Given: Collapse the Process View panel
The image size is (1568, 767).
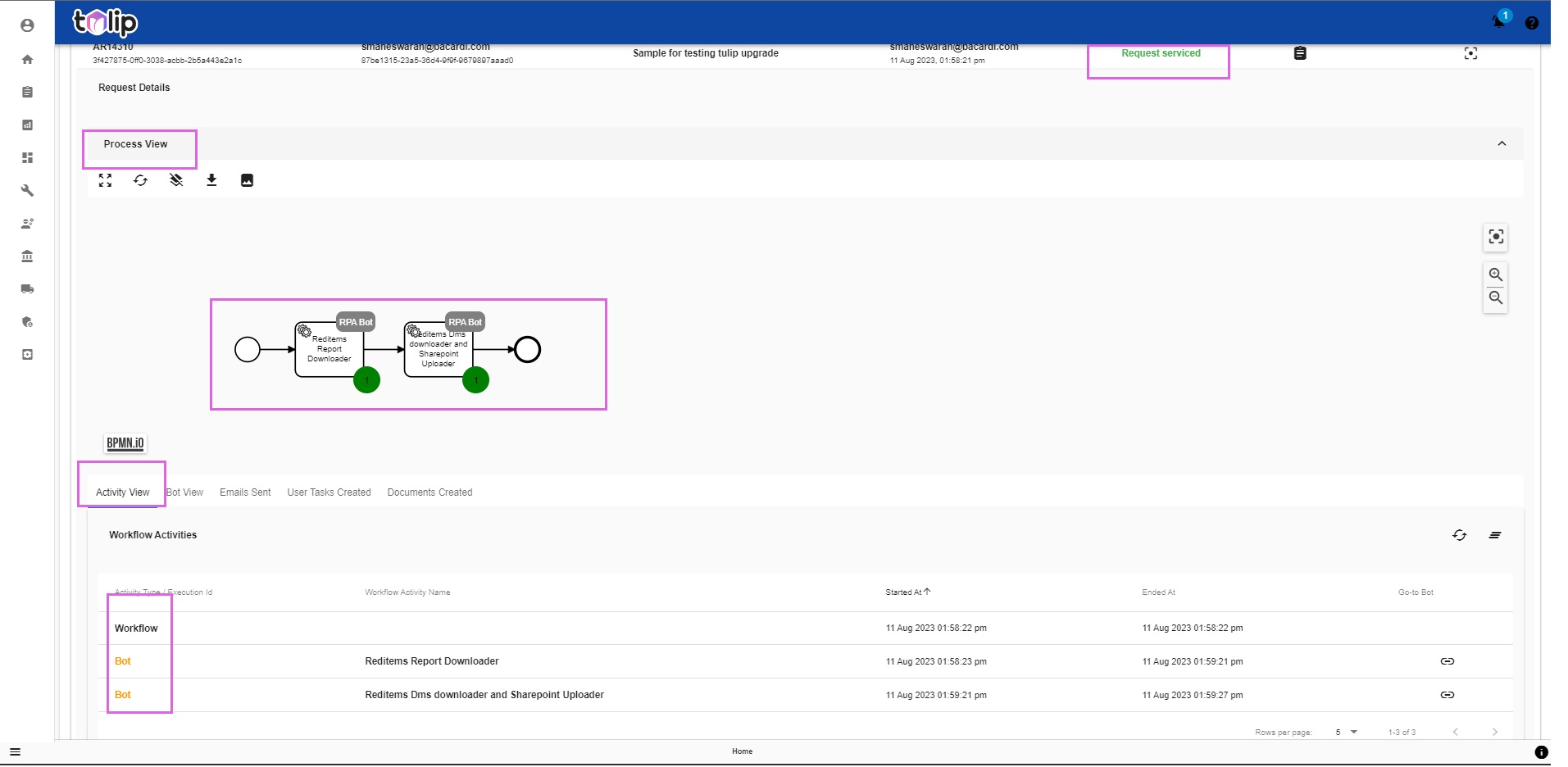Looking at the screenshot, I should coord(1502,143).
